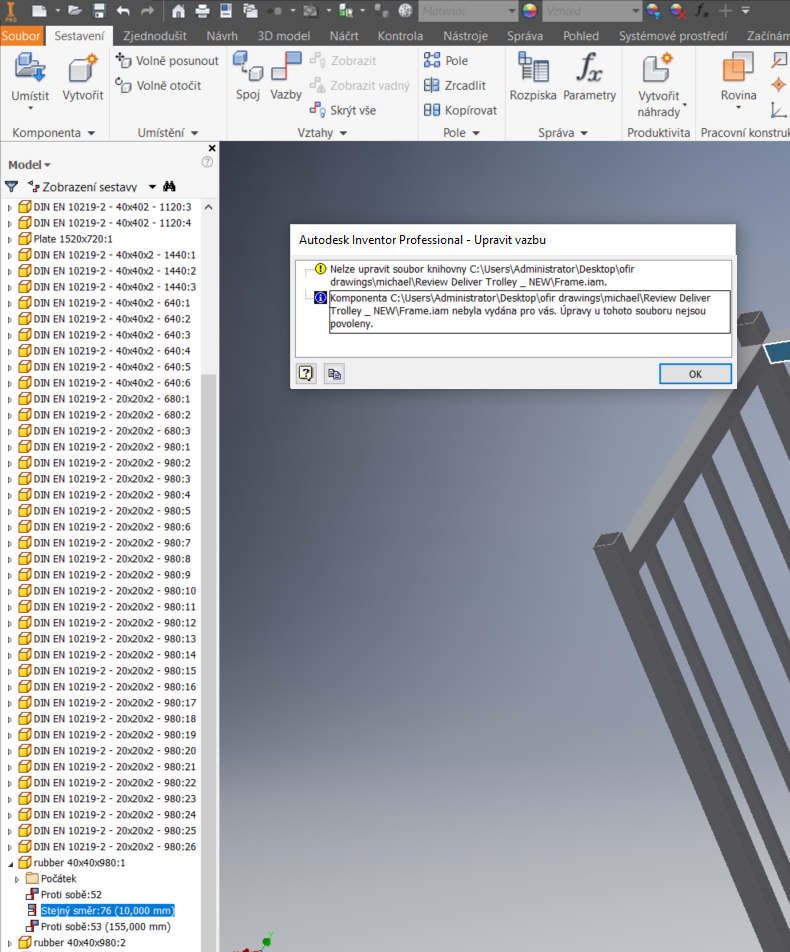Click the help icon in the dialog
Screen dimensions: 790x952
tap(306, 373)
